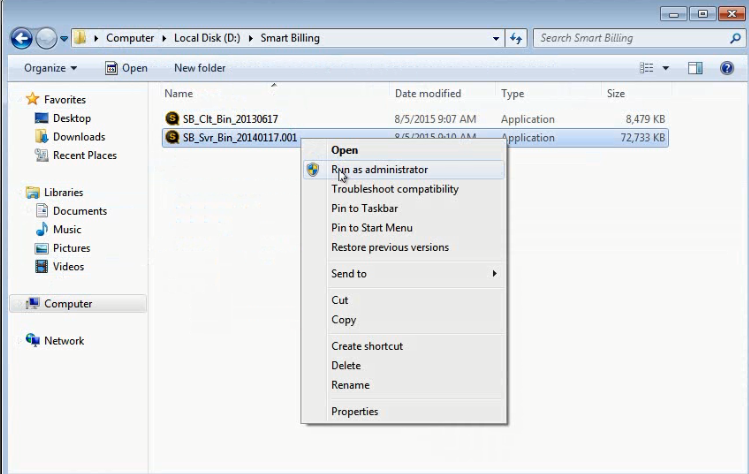Image resolution: width=749 pixels, height=474 pixels.
Task: Click Smart Billing breadcrumb segment
Action: coord(290,38)
